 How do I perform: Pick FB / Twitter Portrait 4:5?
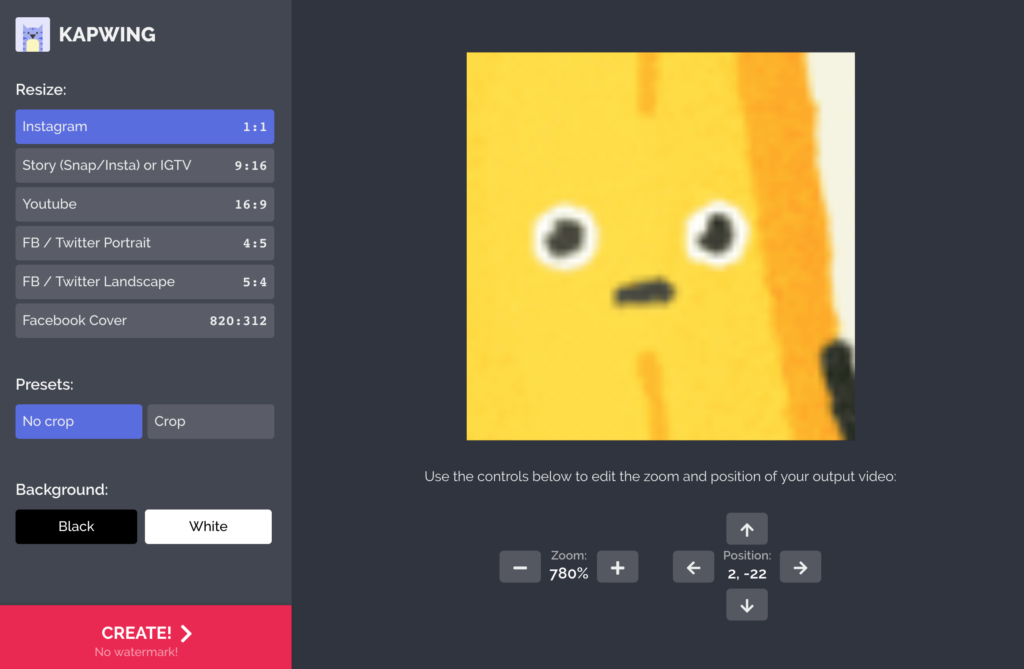pos(145,243)
